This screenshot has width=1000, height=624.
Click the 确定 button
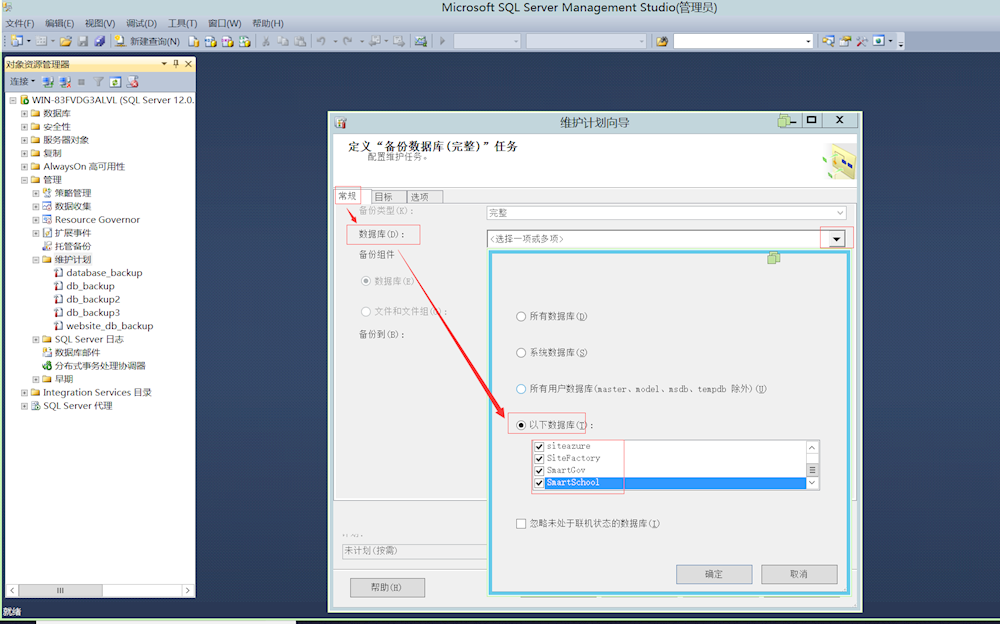pos(714,575)
